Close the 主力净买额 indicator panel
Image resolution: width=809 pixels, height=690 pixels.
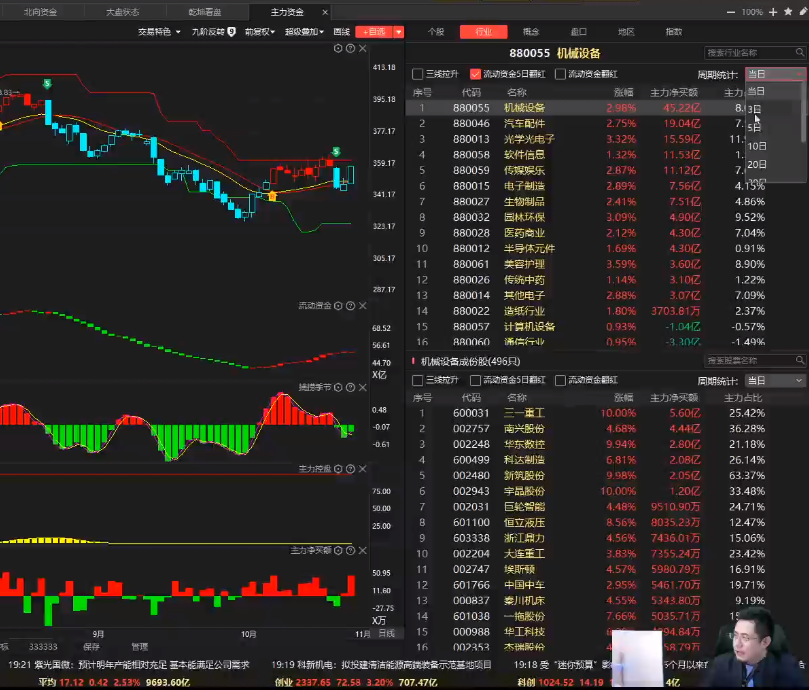(x=363, y=550)
